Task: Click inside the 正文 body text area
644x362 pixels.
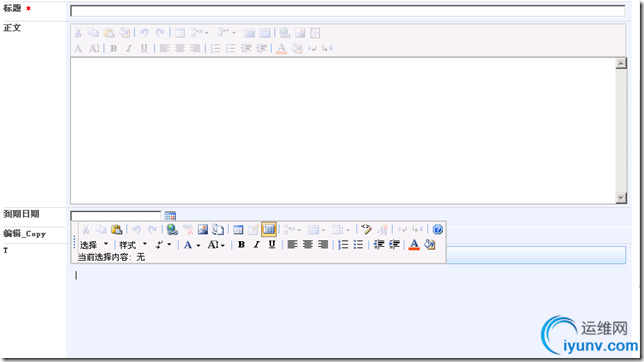Action: (x=343, y=130)
